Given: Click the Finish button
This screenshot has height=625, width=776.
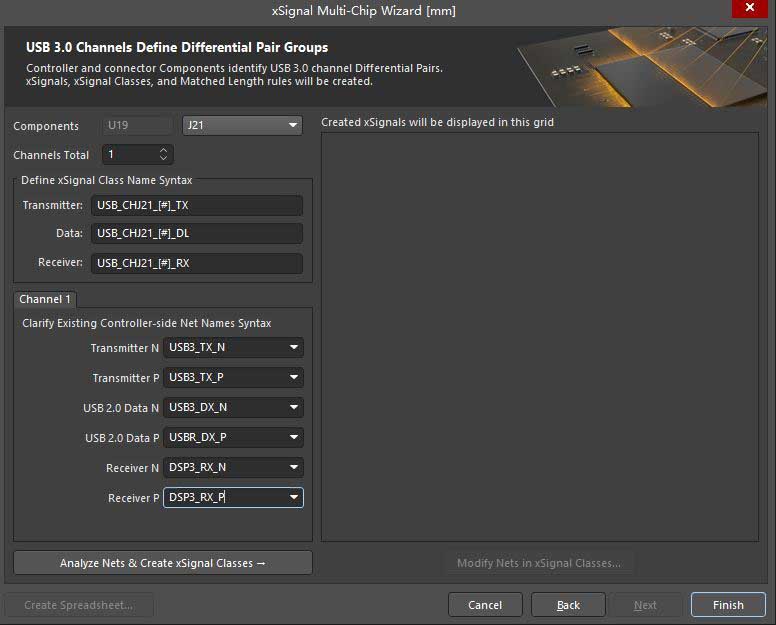Looking at the screenshot, I should tap(728, 605).
